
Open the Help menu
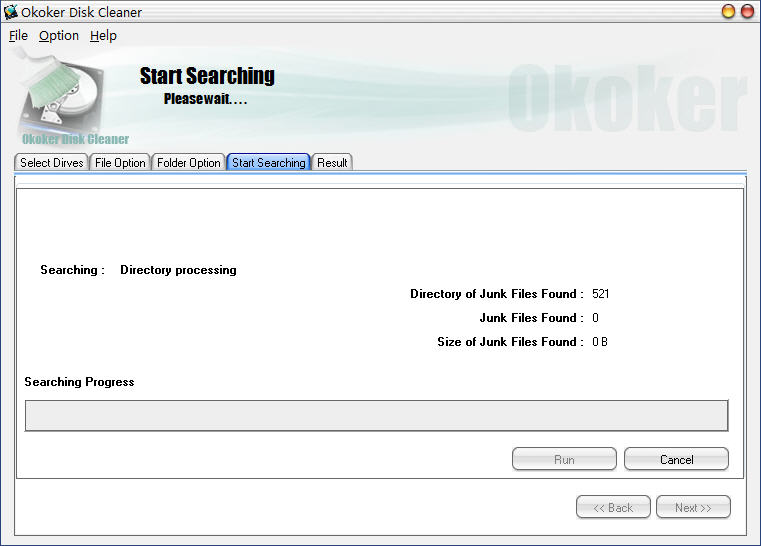point(103,36)
